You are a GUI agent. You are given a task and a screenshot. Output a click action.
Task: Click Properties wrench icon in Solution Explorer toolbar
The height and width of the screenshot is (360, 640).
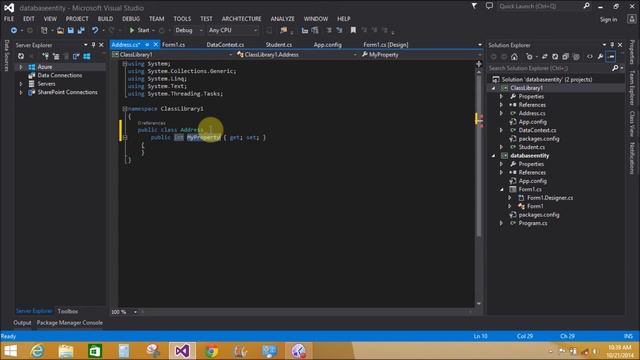click(x=600, y=57)
